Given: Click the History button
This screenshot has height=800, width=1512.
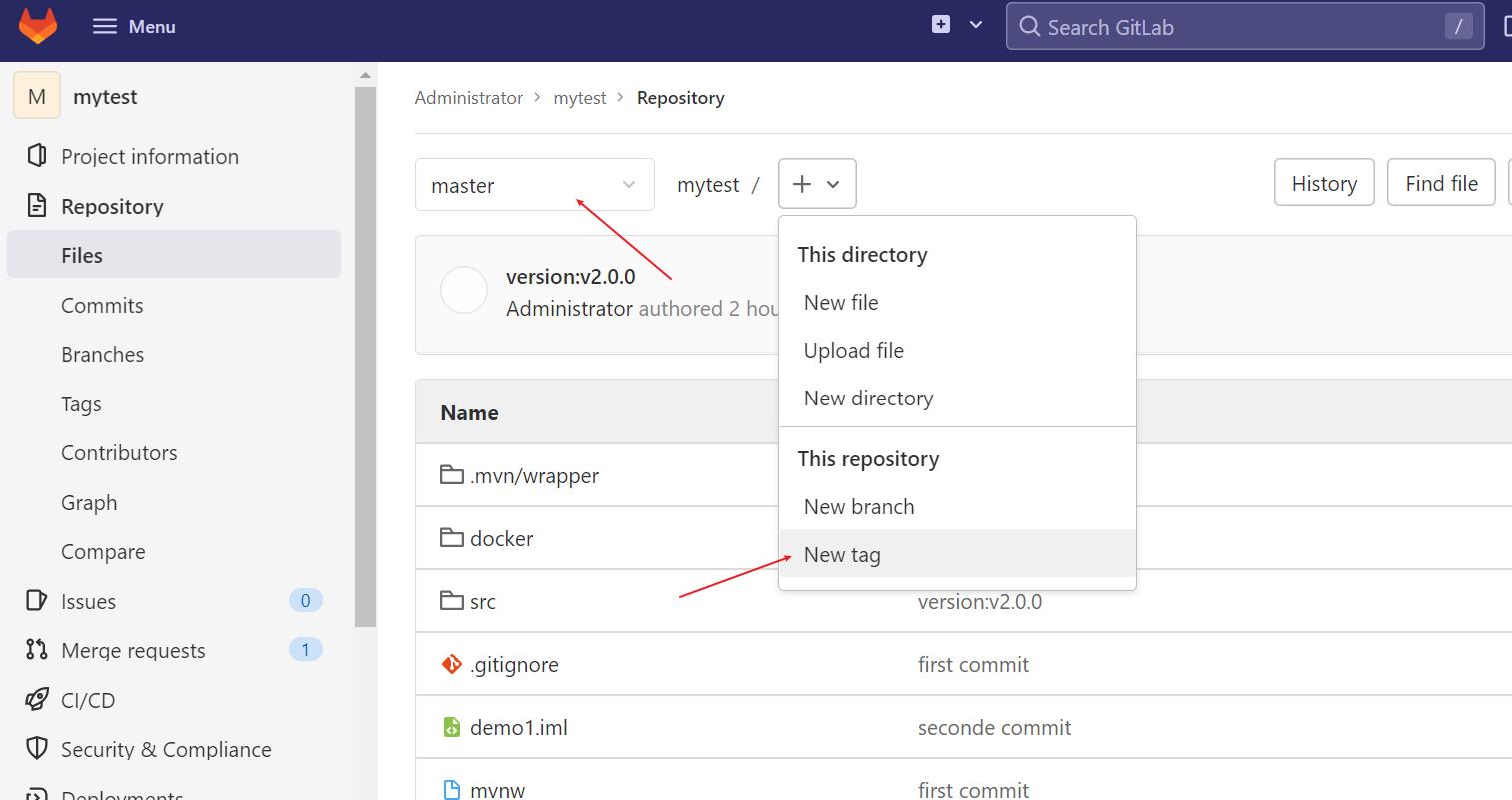Looking at the screenshot, I should 1324,183.
